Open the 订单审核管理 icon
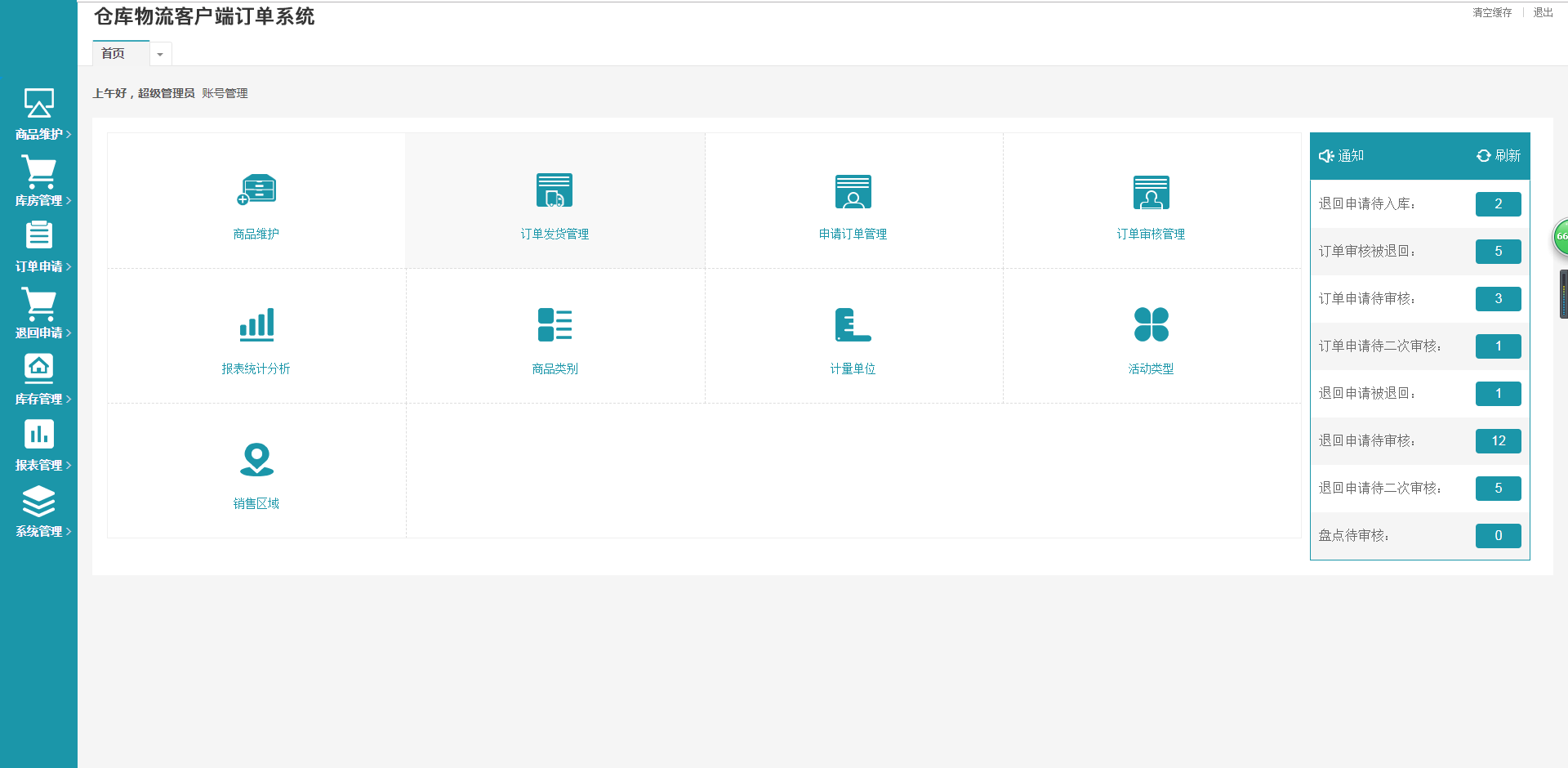The image size is (1568, 768). [x=1151, y=192]
